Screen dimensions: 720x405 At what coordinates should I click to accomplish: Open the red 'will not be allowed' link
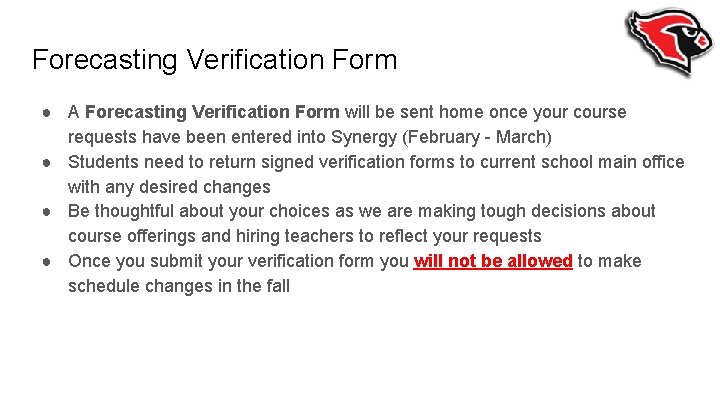pos(493,261)
